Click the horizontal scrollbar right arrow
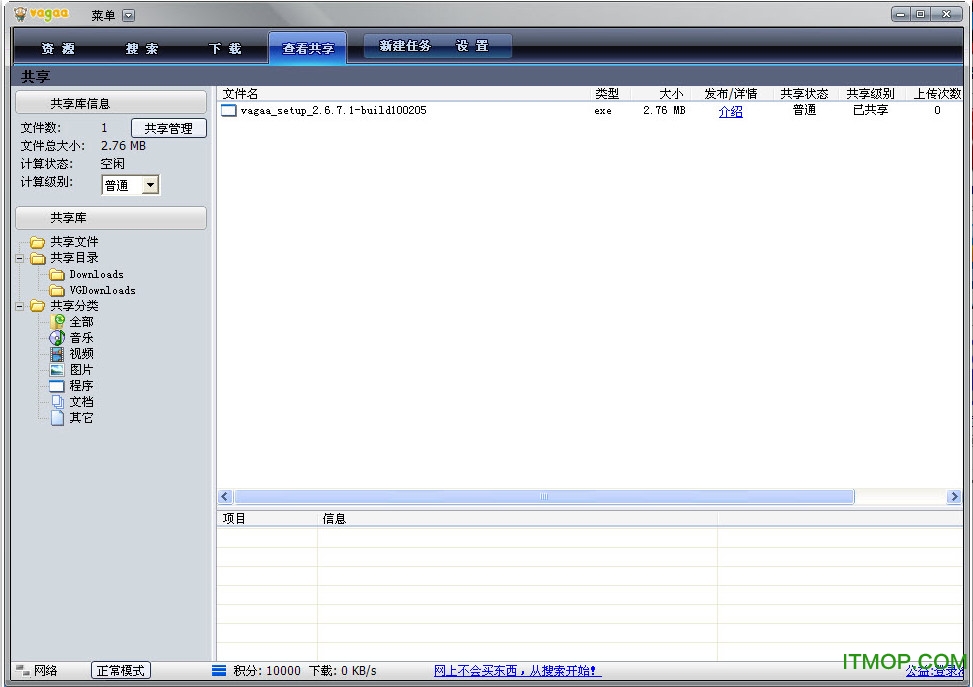The height and width of the screenshot is (687, 973). (x=954, y=496)
